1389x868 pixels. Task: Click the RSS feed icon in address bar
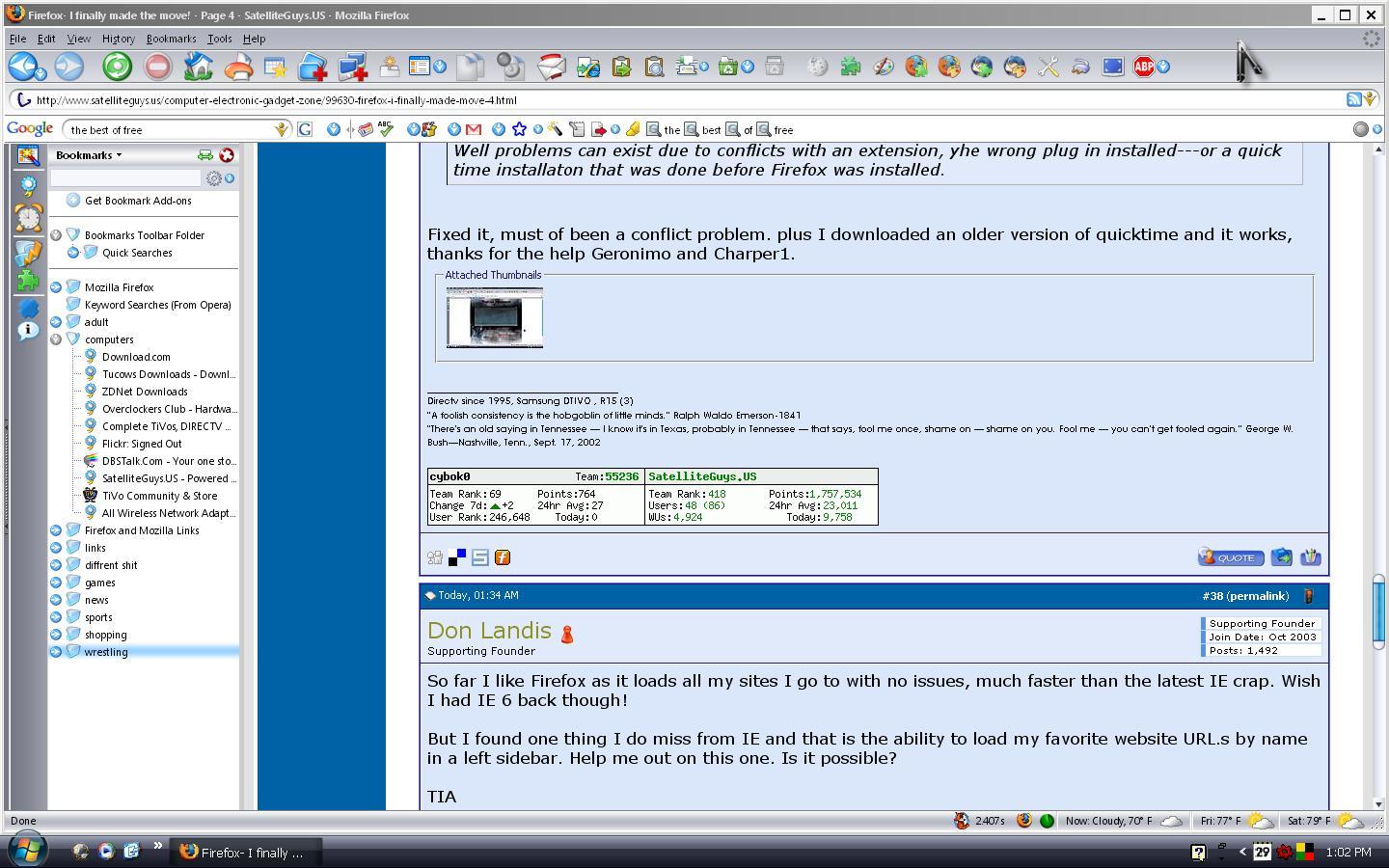[1353, 99]
